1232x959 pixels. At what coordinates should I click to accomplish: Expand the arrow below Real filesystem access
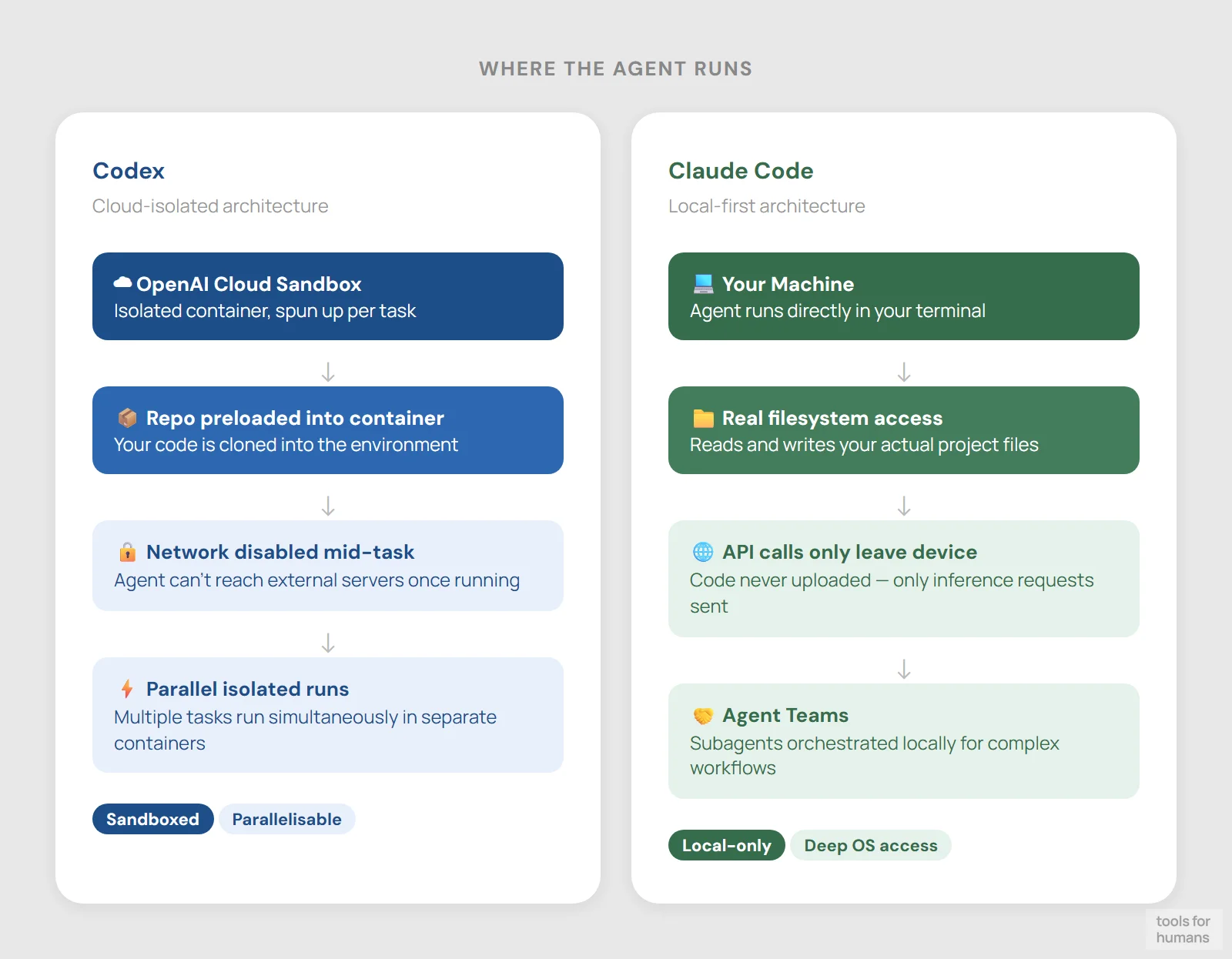[903, 506]
